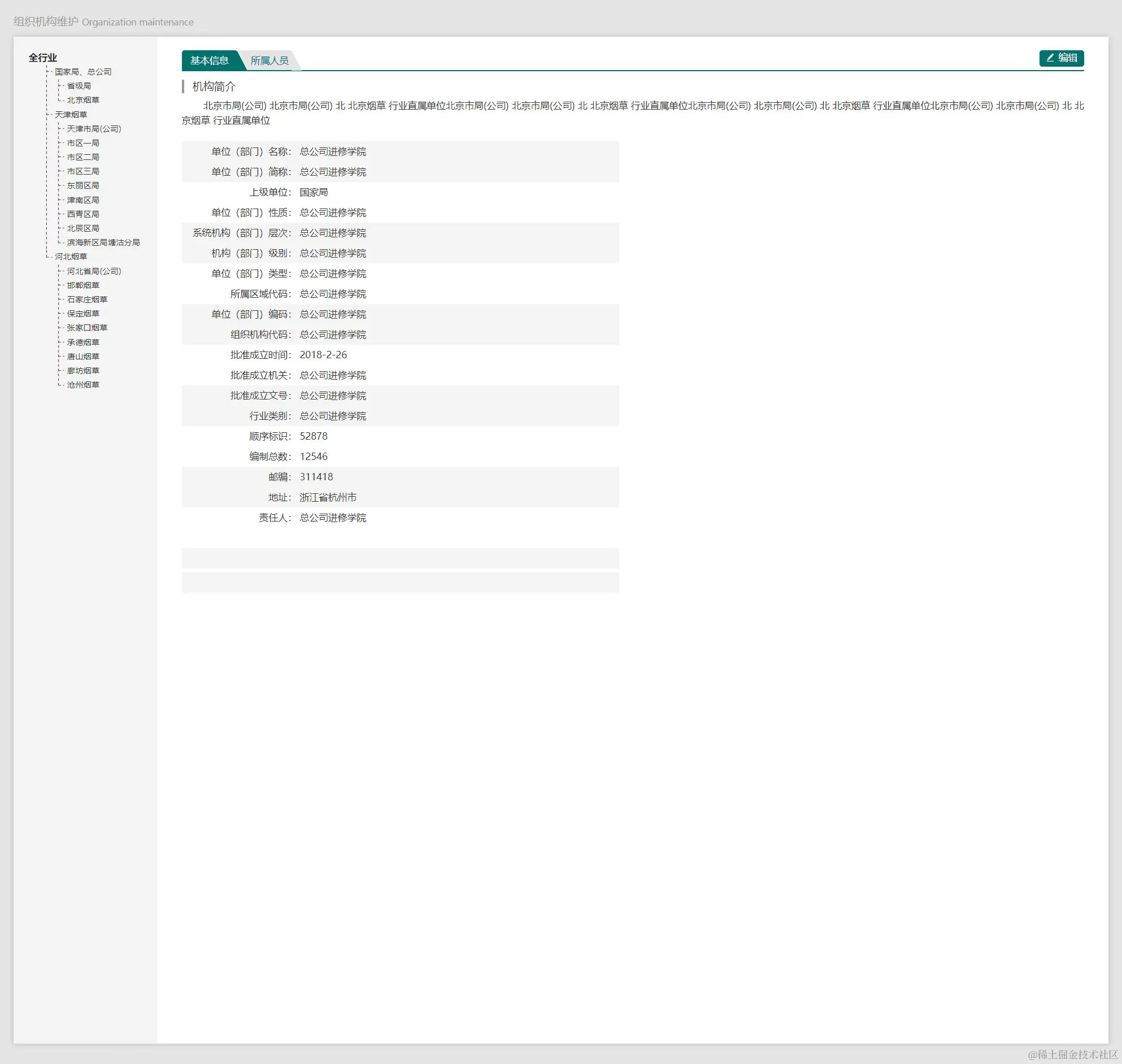Collapse the 天津烟草 tree branch
This screenshot has width=1122, height=1064.
(71, 115)
